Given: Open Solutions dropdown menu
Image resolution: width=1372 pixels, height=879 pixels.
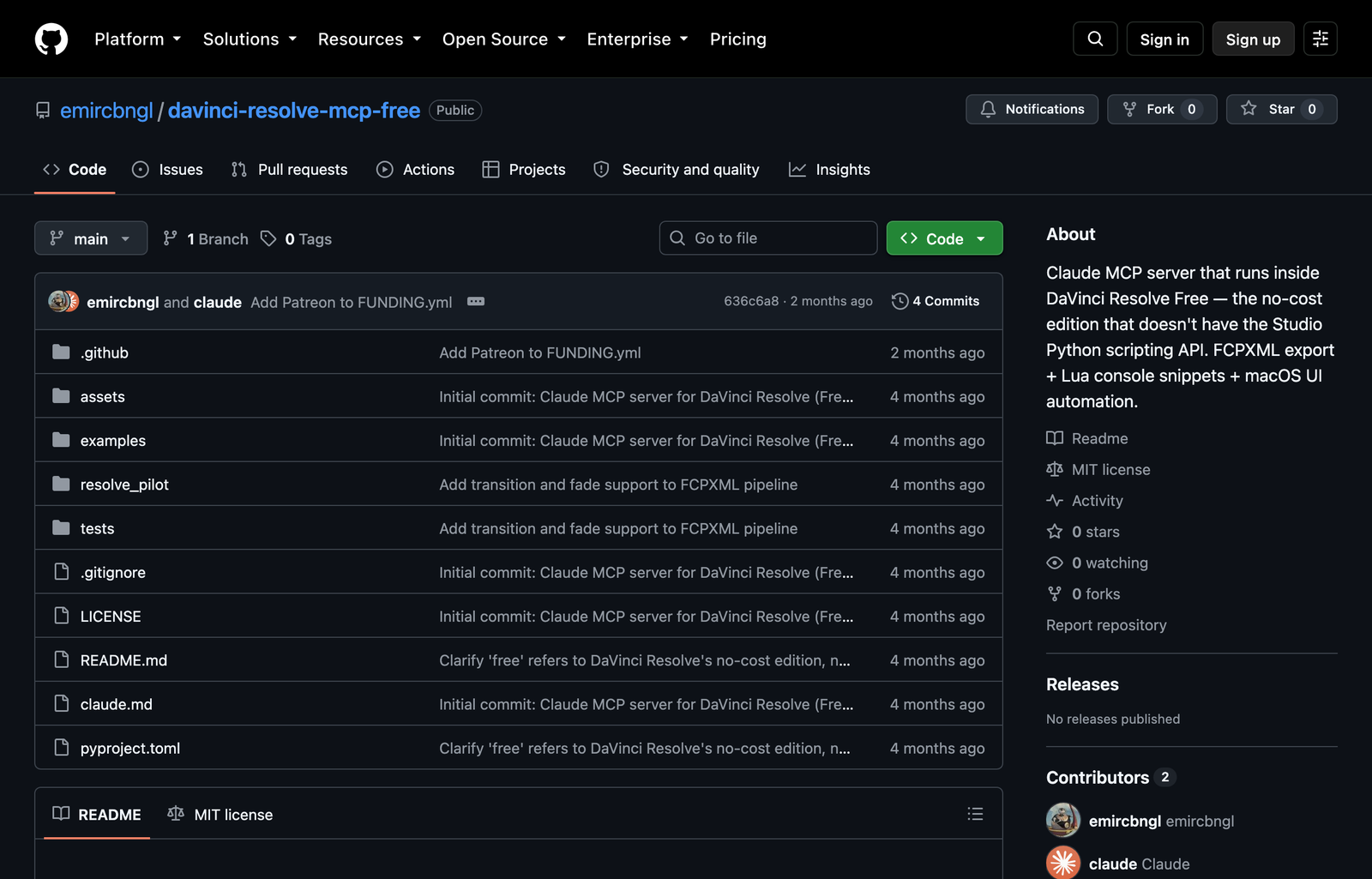Looking at the screenshot, I should pyautogui.click(x=250, y=39).
